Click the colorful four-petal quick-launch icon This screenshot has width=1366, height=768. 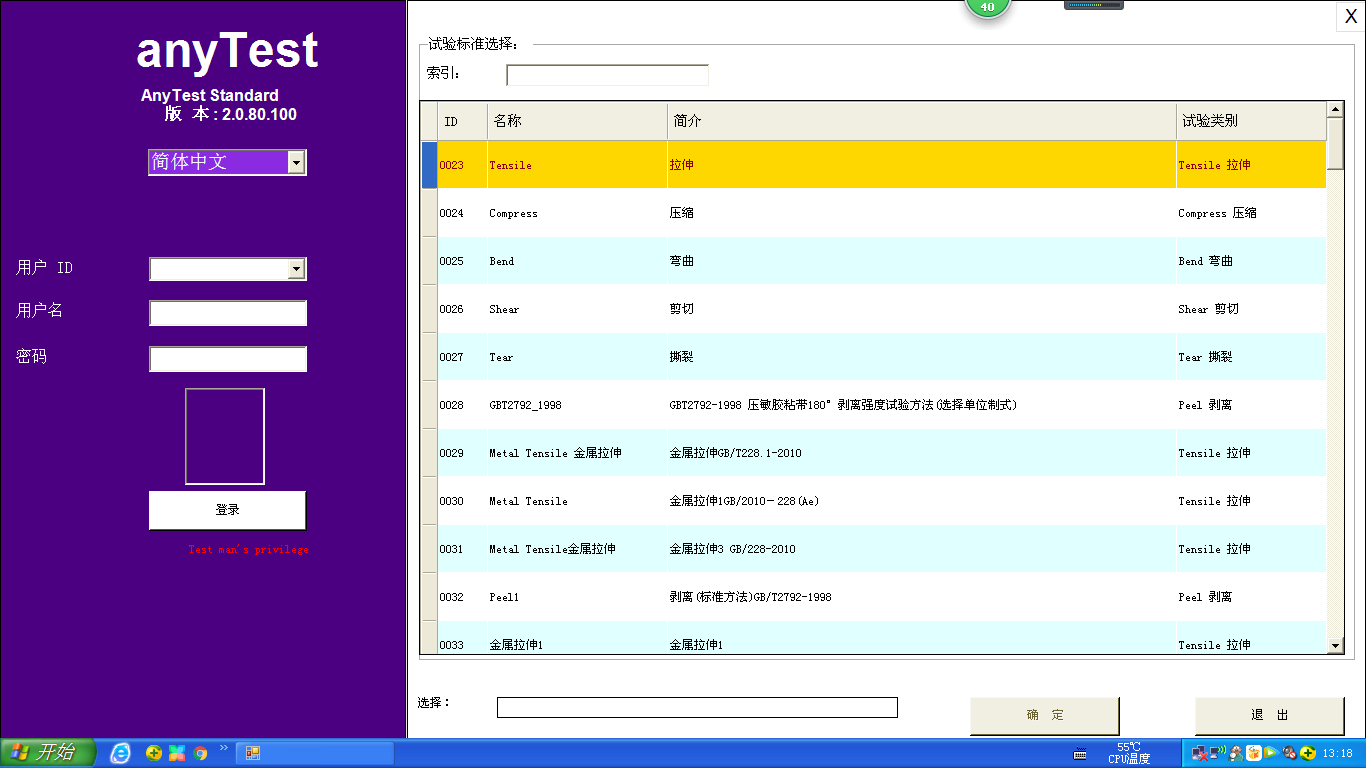pyautogui.click(x=177, y=753)
